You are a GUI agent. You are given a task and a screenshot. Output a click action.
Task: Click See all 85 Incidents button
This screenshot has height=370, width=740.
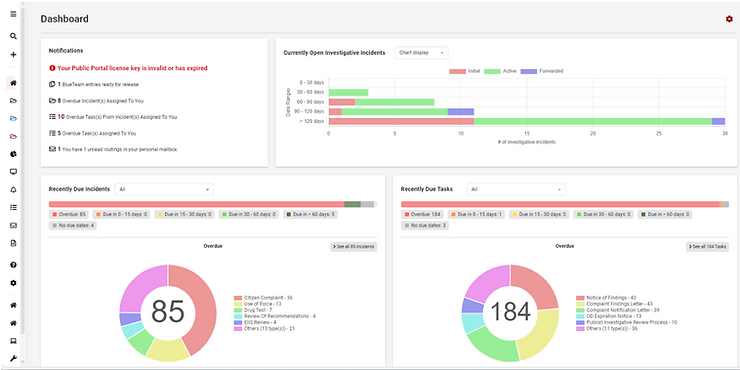point(353,247)
